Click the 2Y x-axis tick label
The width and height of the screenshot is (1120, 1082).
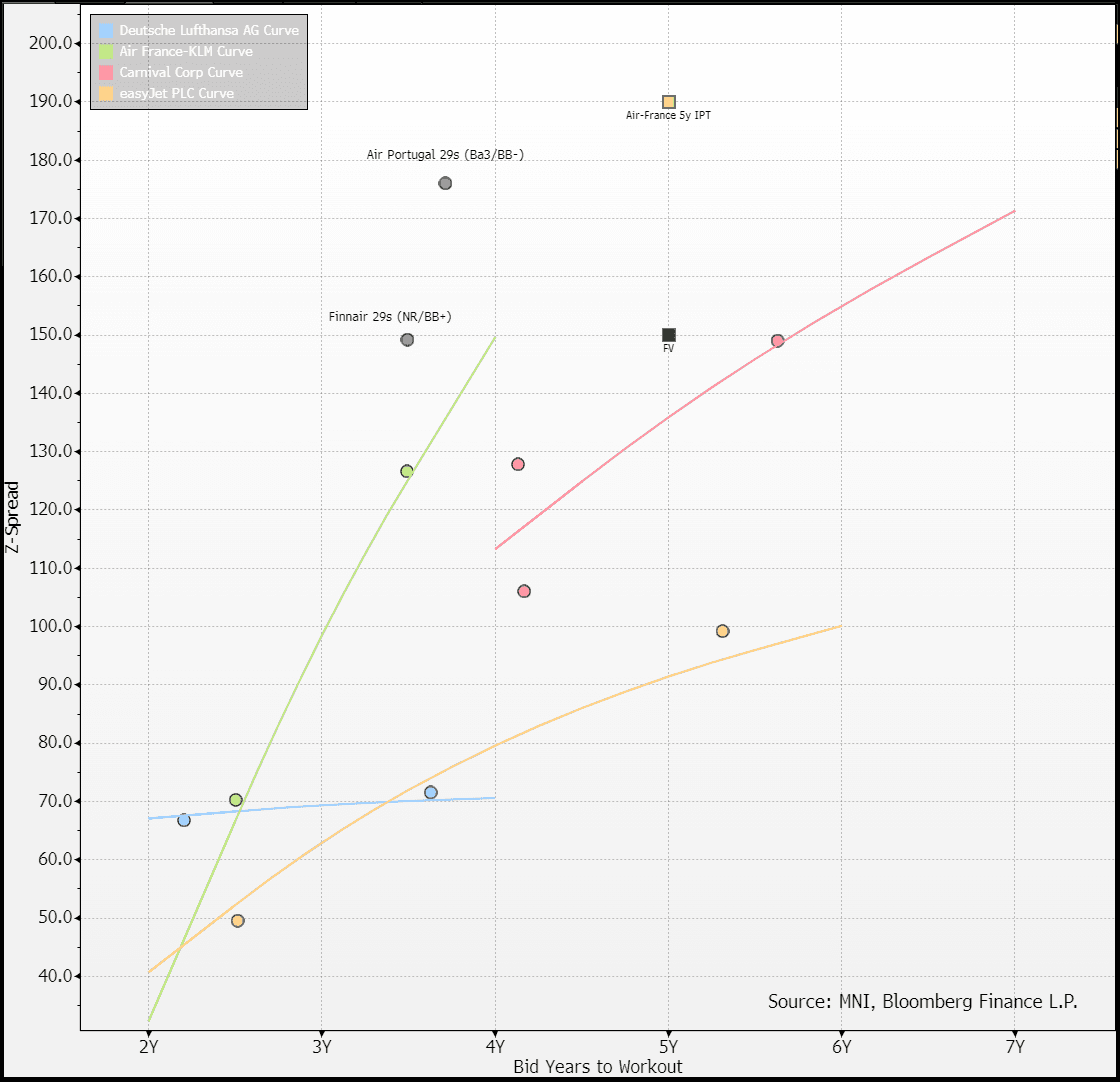(x=149, y=1047)
